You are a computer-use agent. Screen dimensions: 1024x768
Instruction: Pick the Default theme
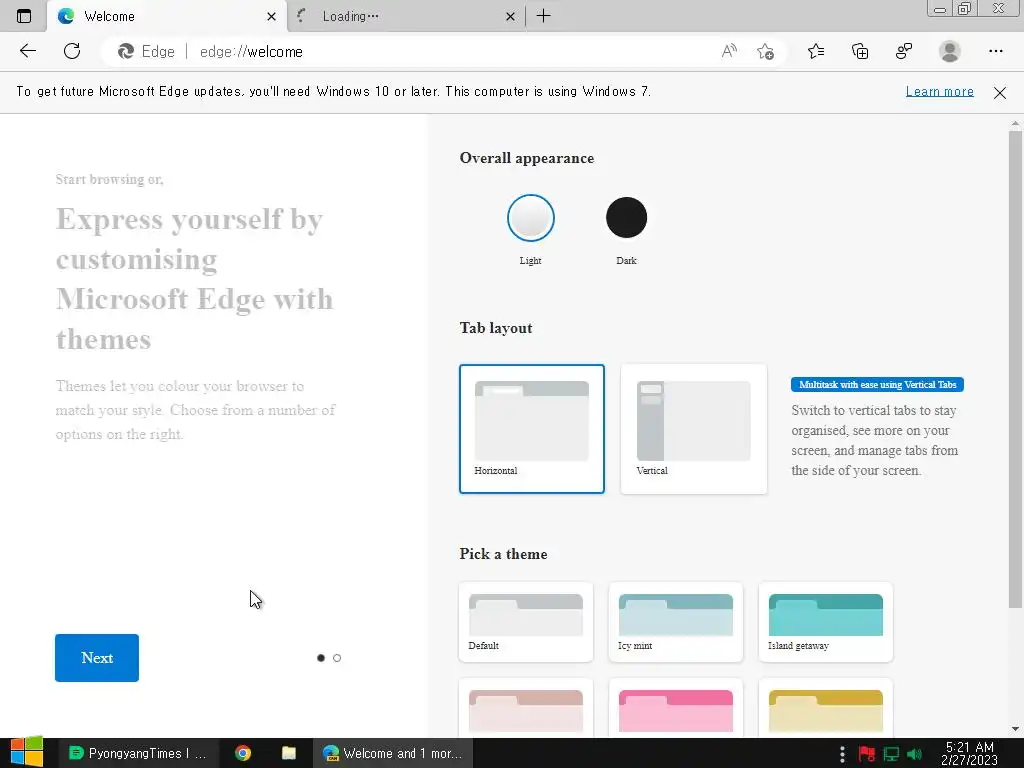(526, 622)
